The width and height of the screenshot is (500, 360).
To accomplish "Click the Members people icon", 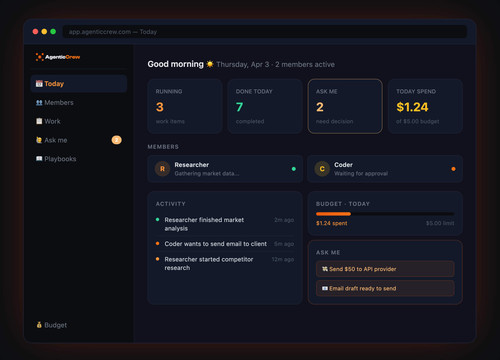I will pos(39,102).
